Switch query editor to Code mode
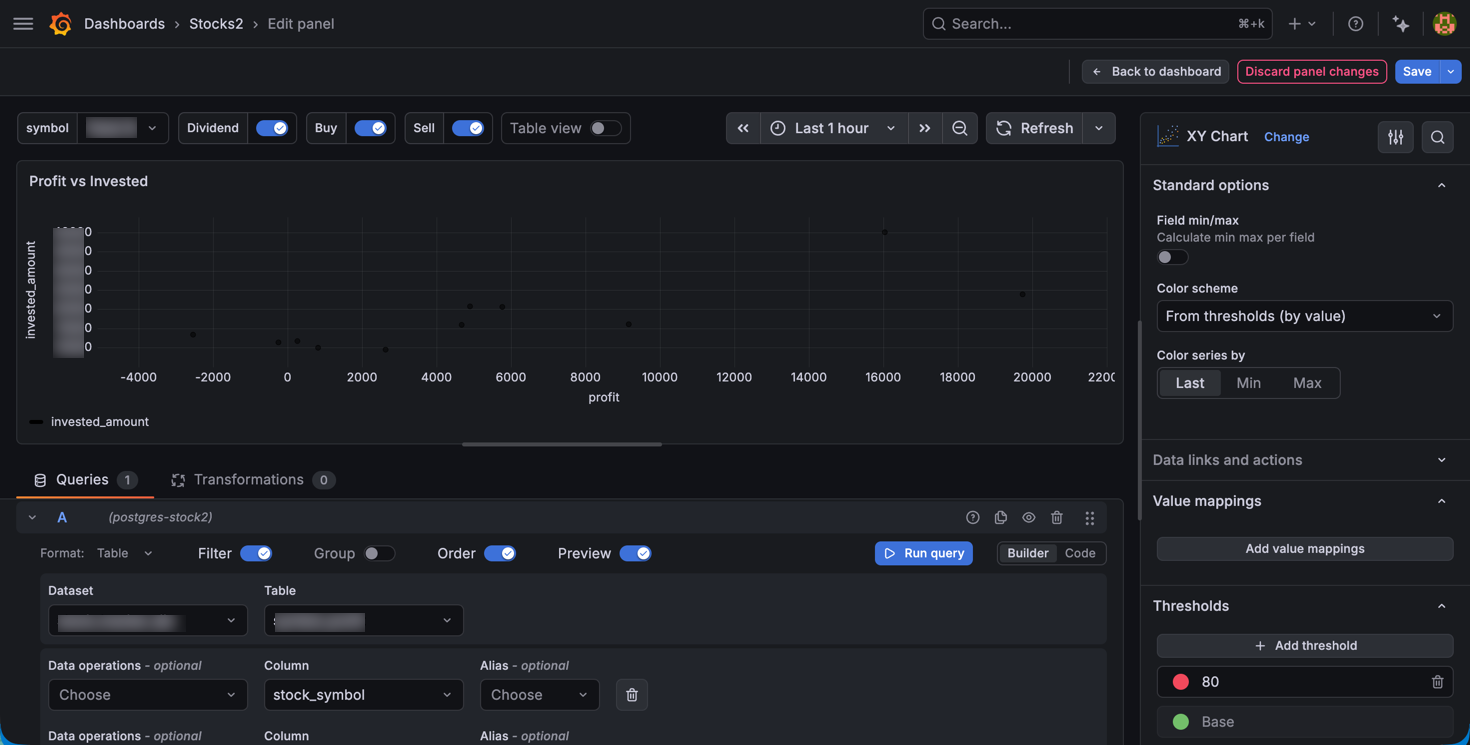The width and height of the screenshot is (1470, 745). (x=1079, y=553)
